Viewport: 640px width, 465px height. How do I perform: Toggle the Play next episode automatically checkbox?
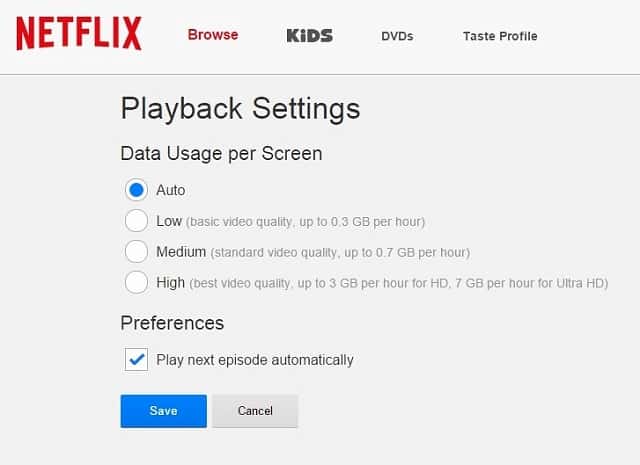point(137,360)
